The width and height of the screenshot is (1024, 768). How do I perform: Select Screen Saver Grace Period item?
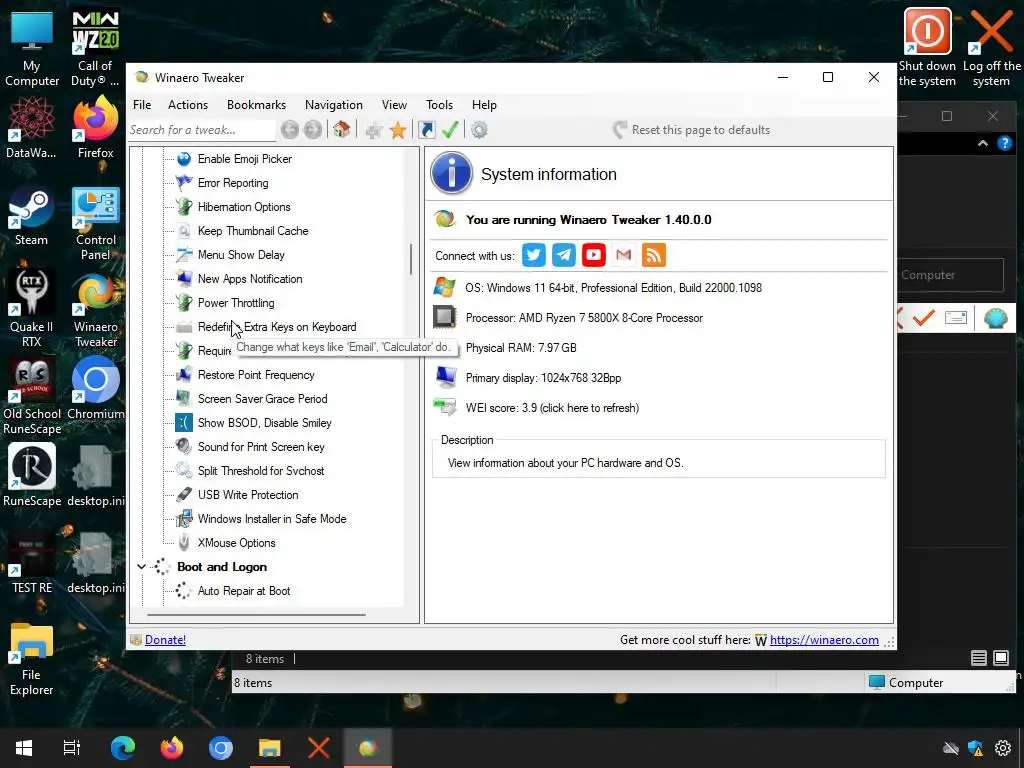click(263, 399)
